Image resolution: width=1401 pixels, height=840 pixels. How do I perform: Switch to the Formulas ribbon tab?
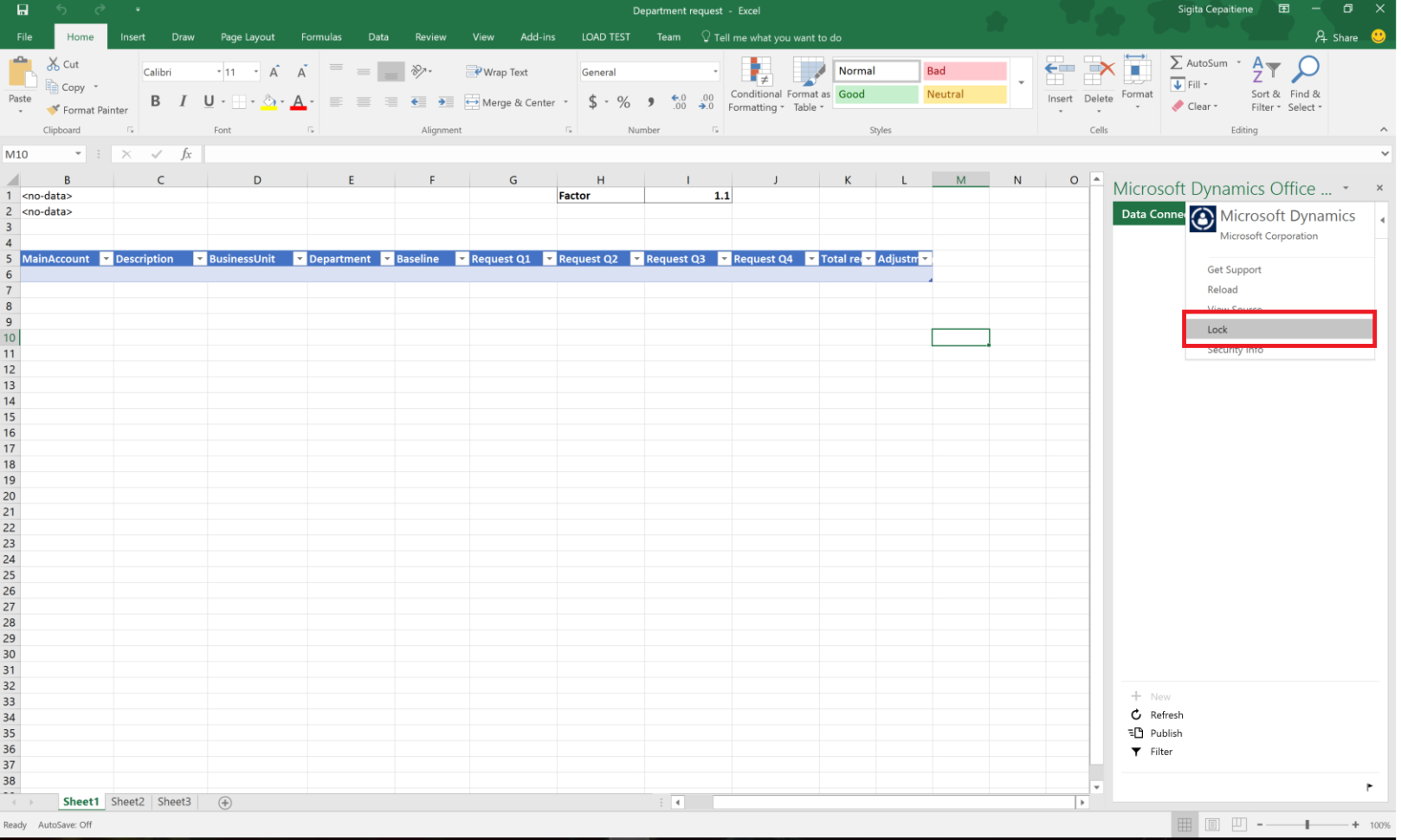[321, 36]
